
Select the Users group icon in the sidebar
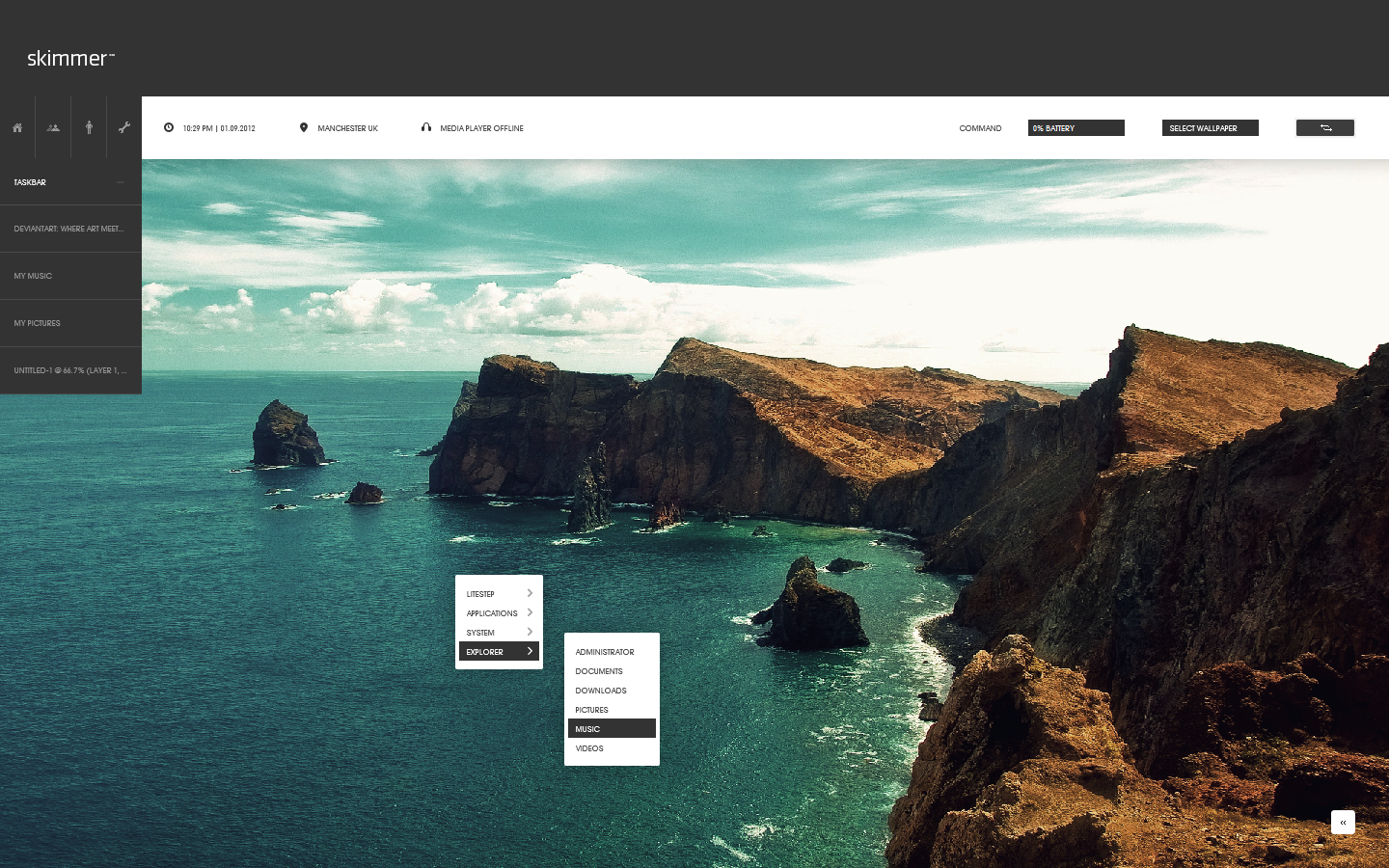point(52,126)
